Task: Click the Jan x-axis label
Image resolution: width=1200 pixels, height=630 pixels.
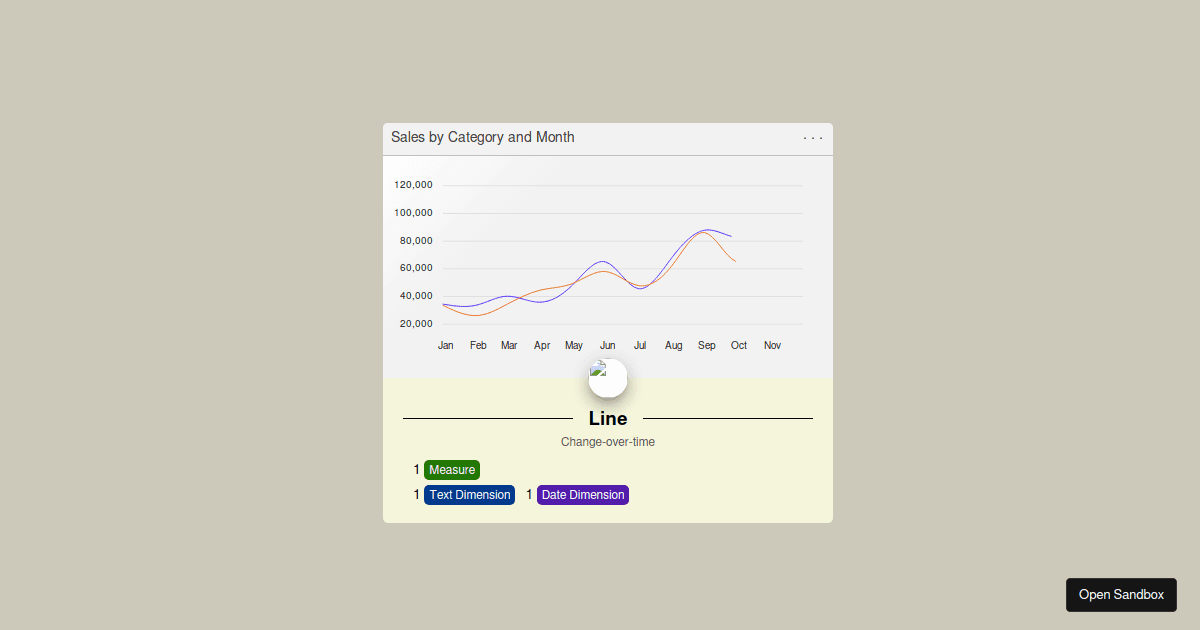Action: click(x=446, y=345)
